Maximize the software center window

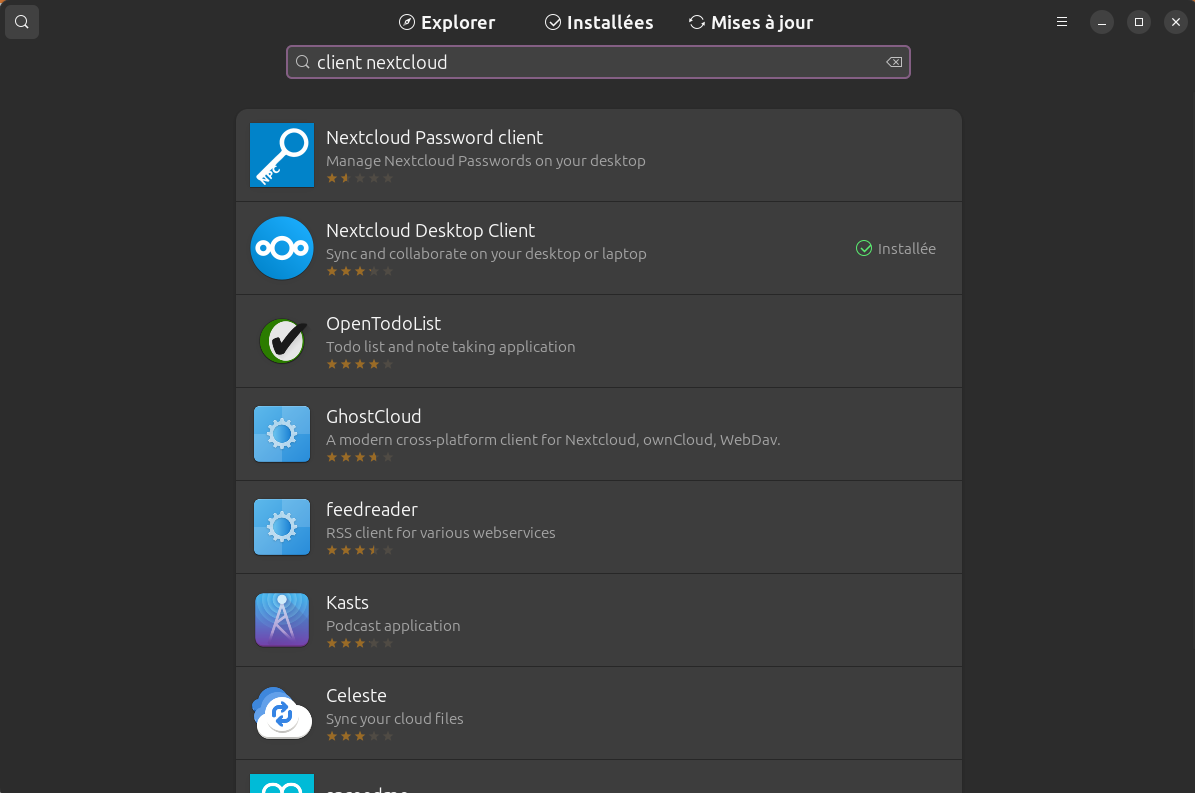tap(1139, 22)
